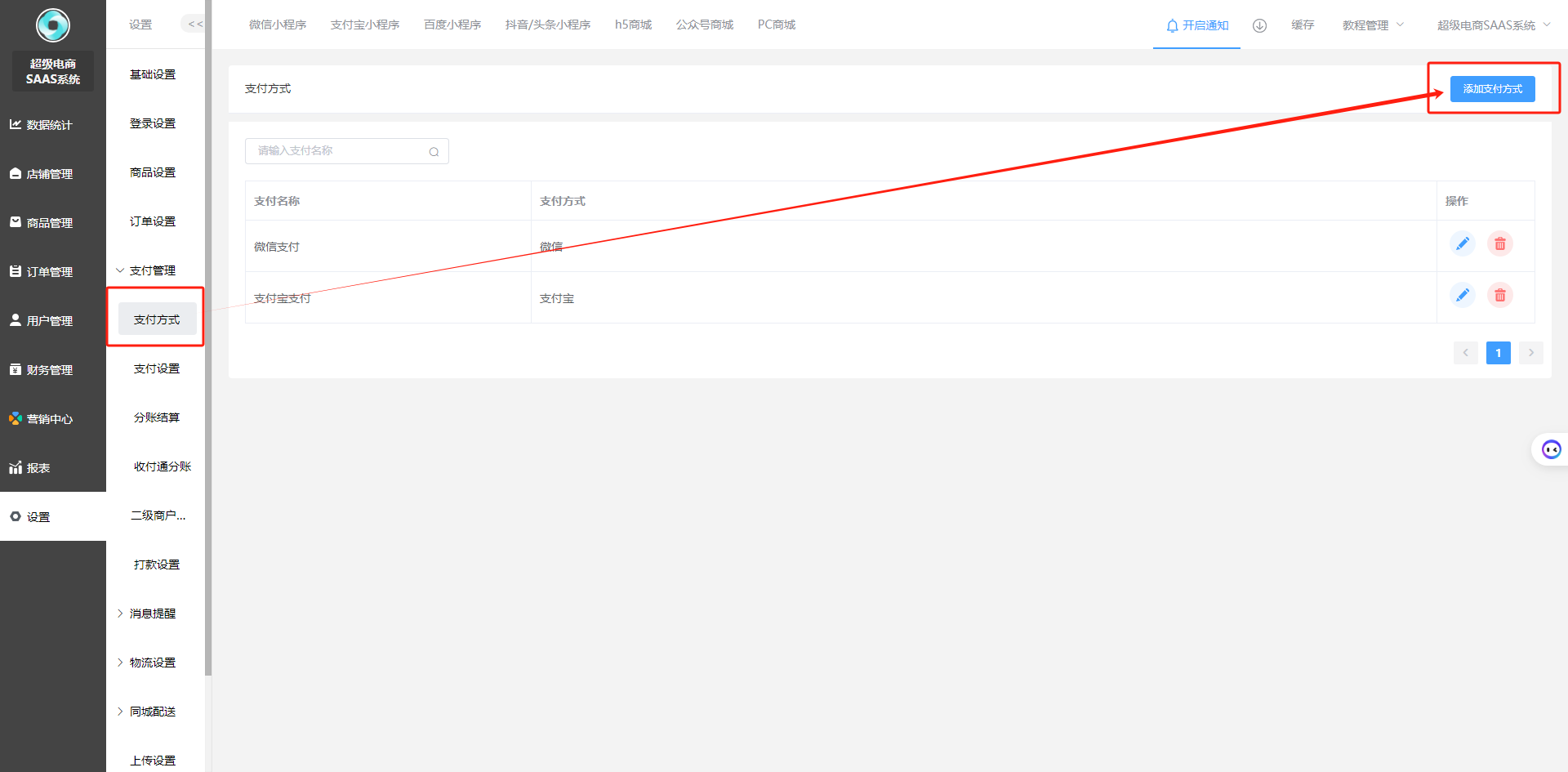This screenshot has height=772, width=1568.
Task: Switch to 微信小程序 tab
Action: [278, 25]
